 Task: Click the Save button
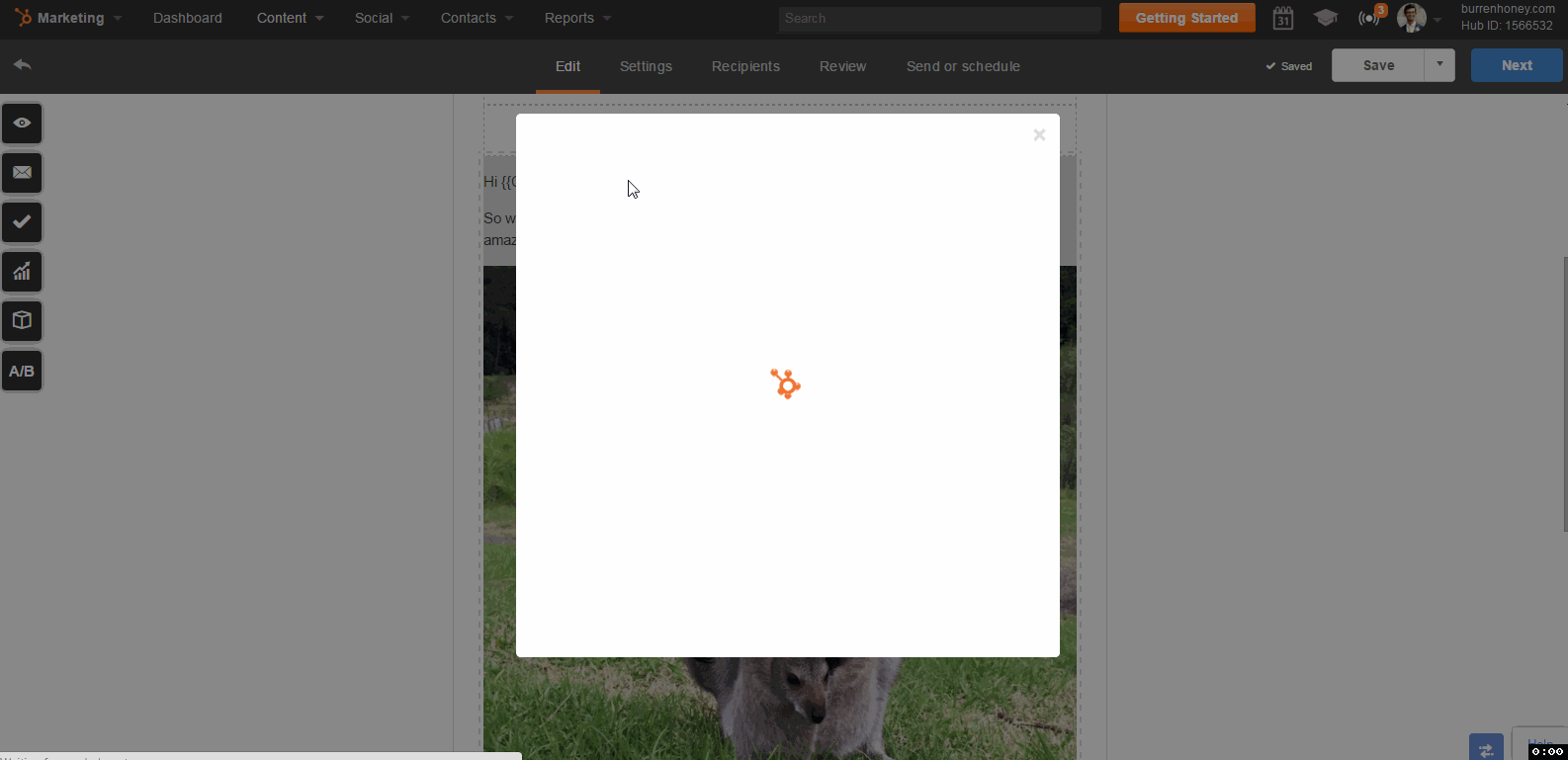(x=1378, y=65)
